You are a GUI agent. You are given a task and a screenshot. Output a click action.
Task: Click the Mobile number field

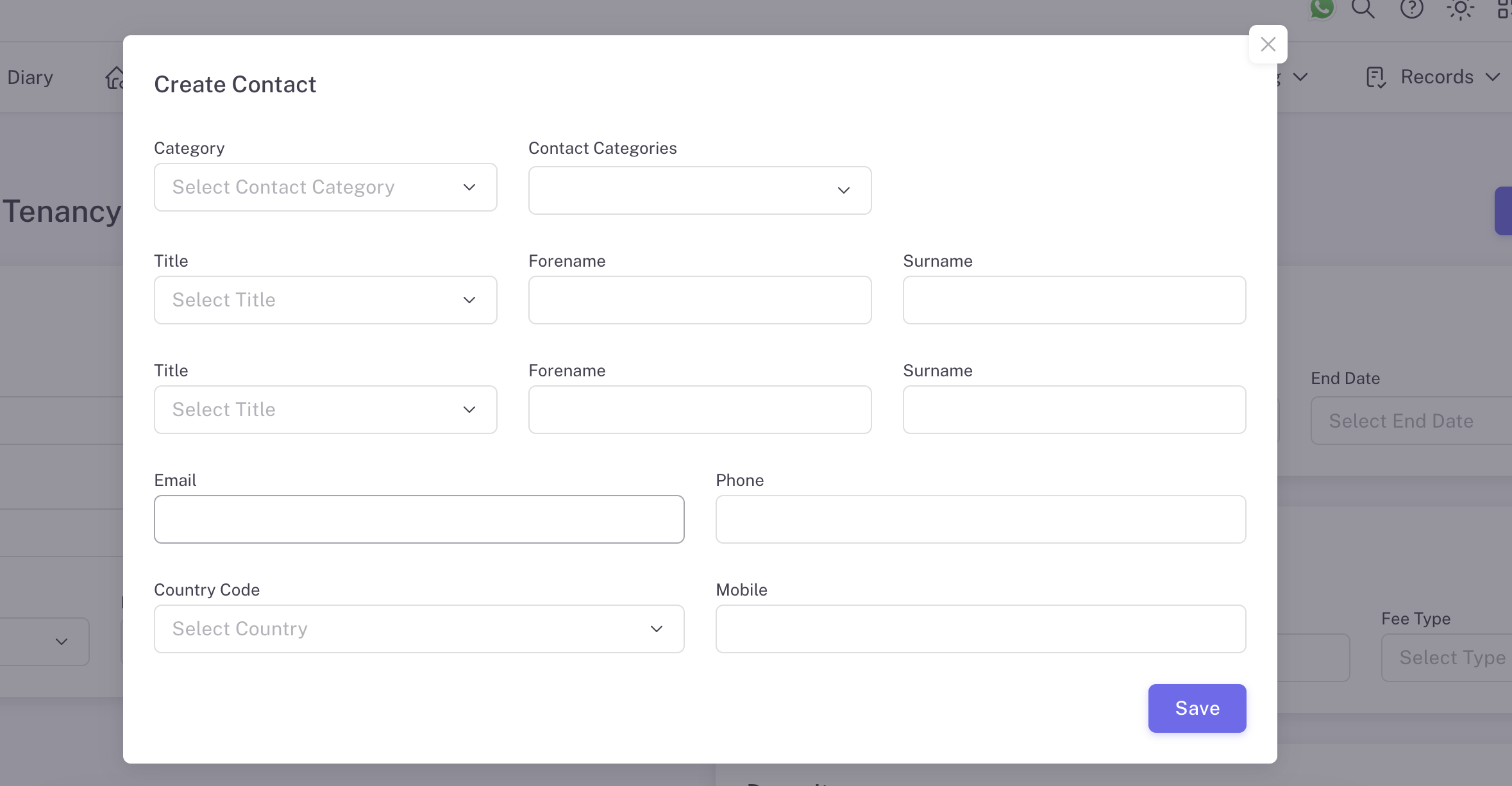click(980, 629)
